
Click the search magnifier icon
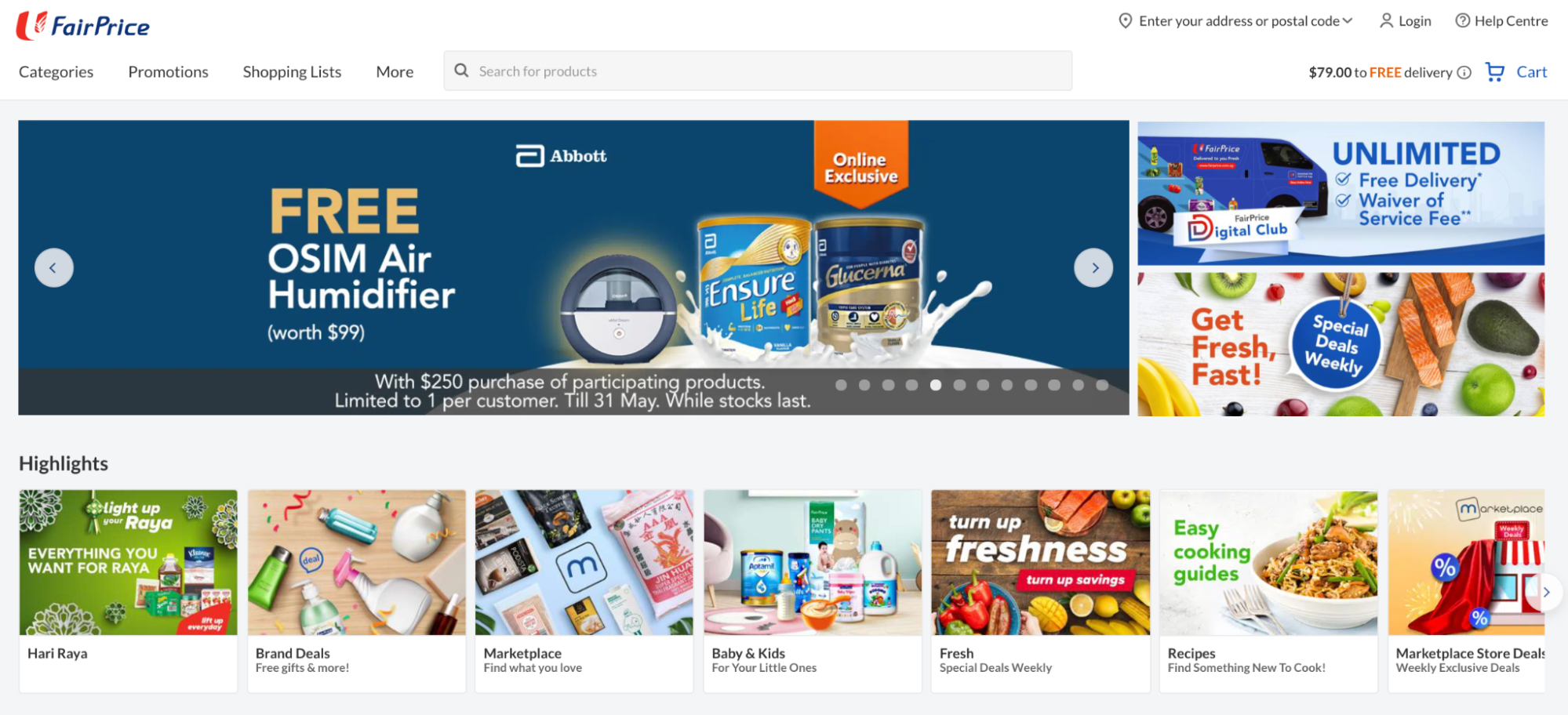(462, 71)
